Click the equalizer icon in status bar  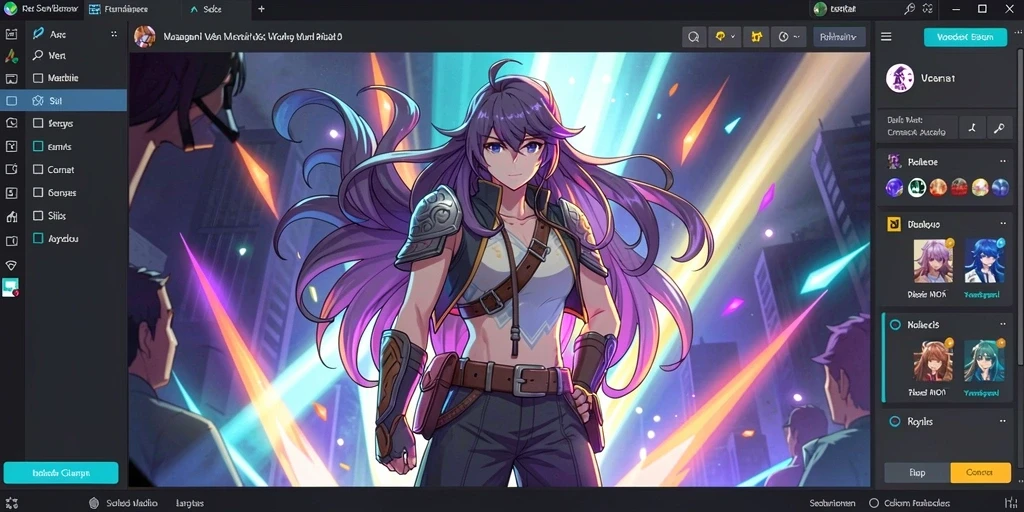pos(1011,503)
